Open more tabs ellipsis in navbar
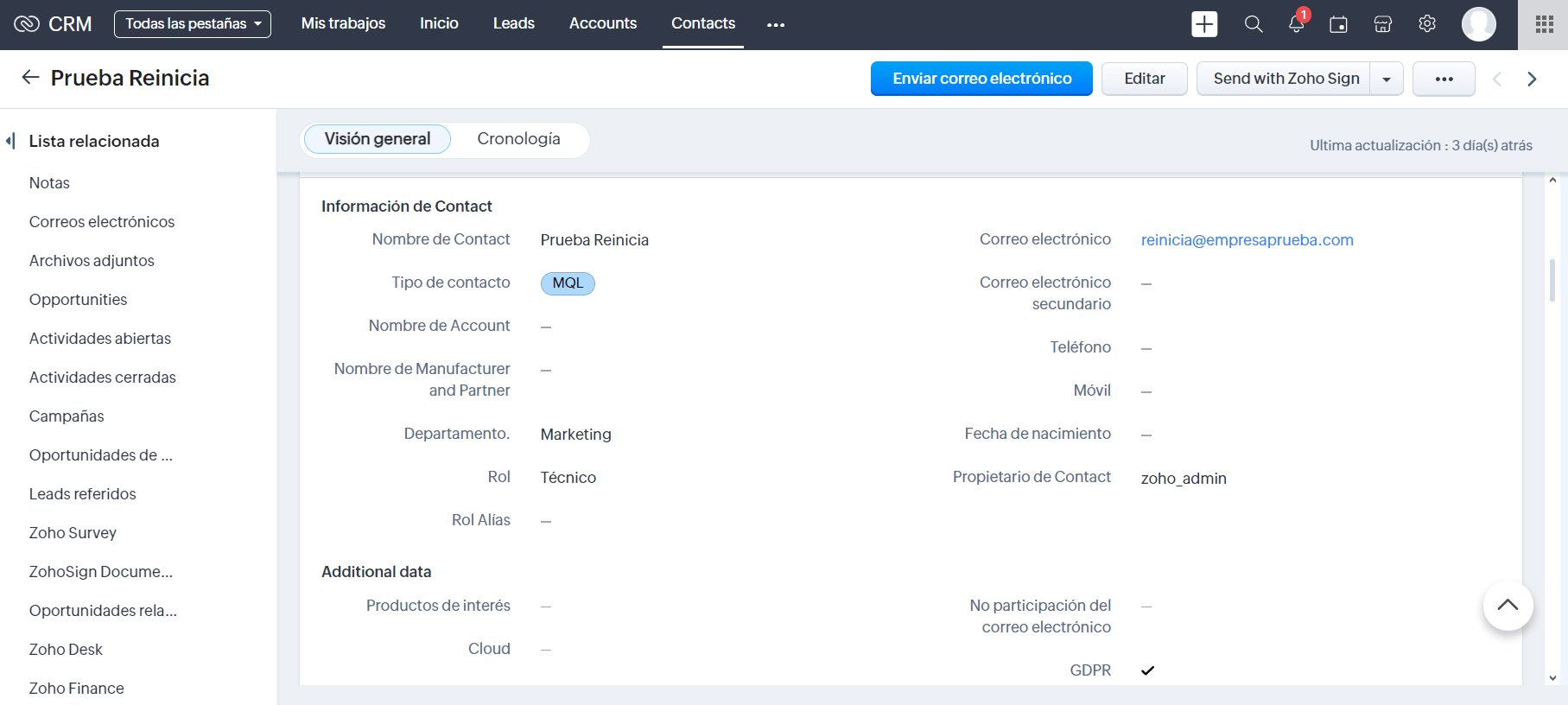The image size is (1568, 705). [776, 24]
